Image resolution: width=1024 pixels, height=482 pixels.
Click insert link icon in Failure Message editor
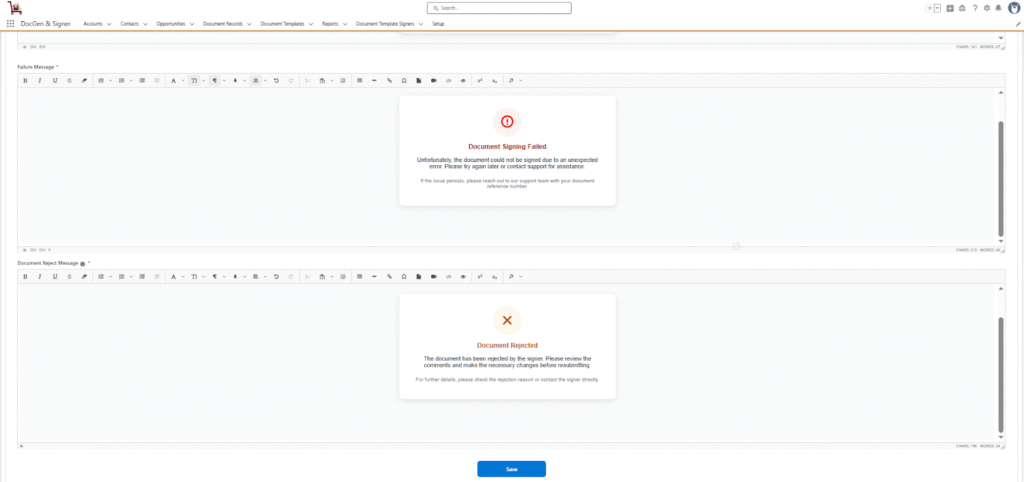coord(389,80)
